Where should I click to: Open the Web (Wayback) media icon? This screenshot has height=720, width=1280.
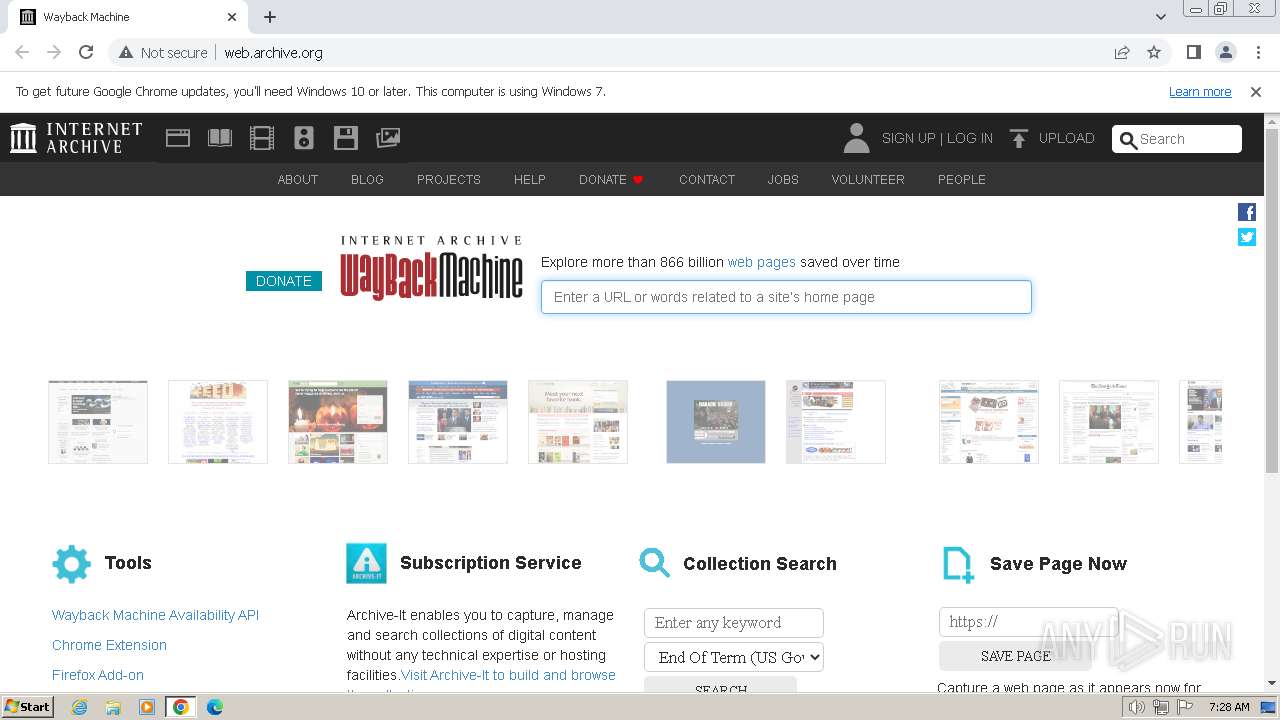tap(178, 138)
